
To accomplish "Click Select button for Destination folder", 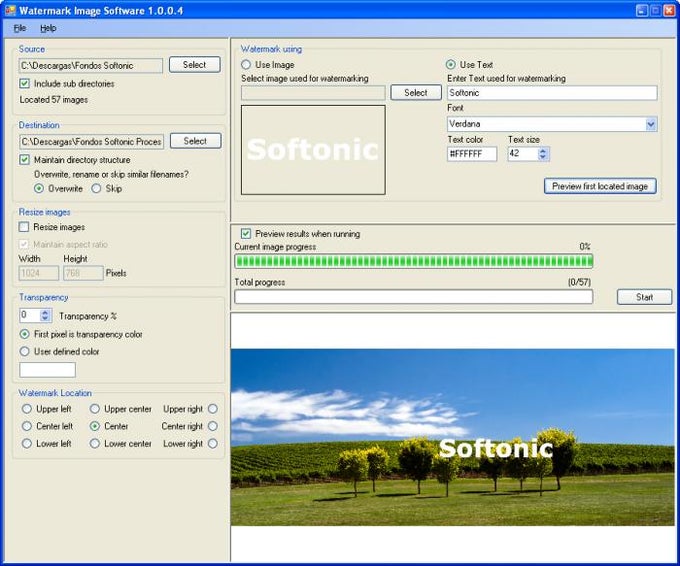I will click(x=195, y=141).
